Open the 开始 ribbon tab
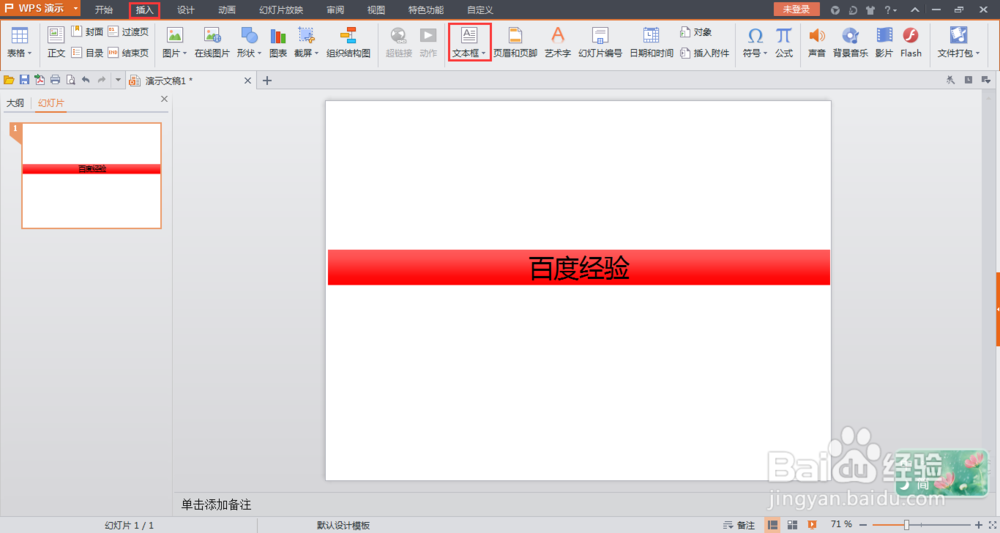 (104, 10)
